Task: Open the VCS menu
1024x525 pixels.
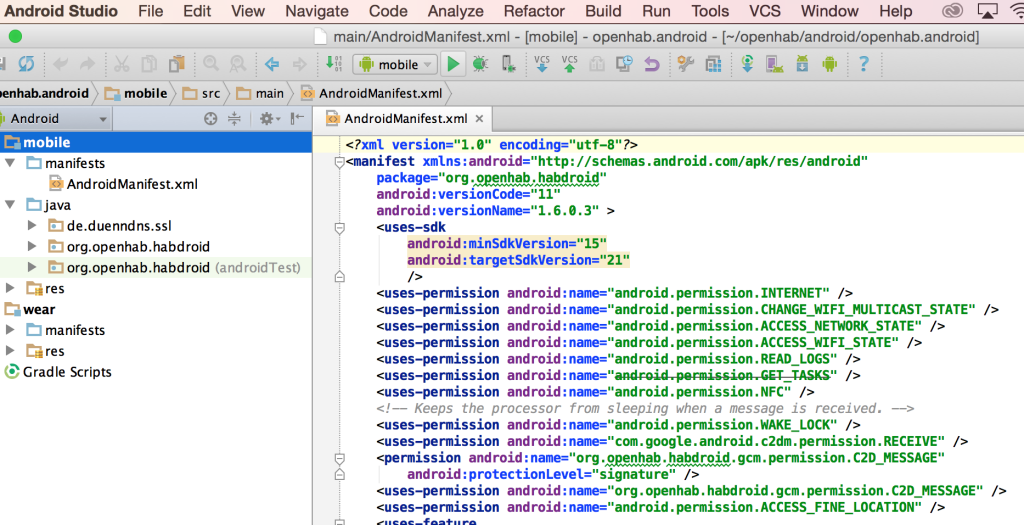Action: pos(765,11)
